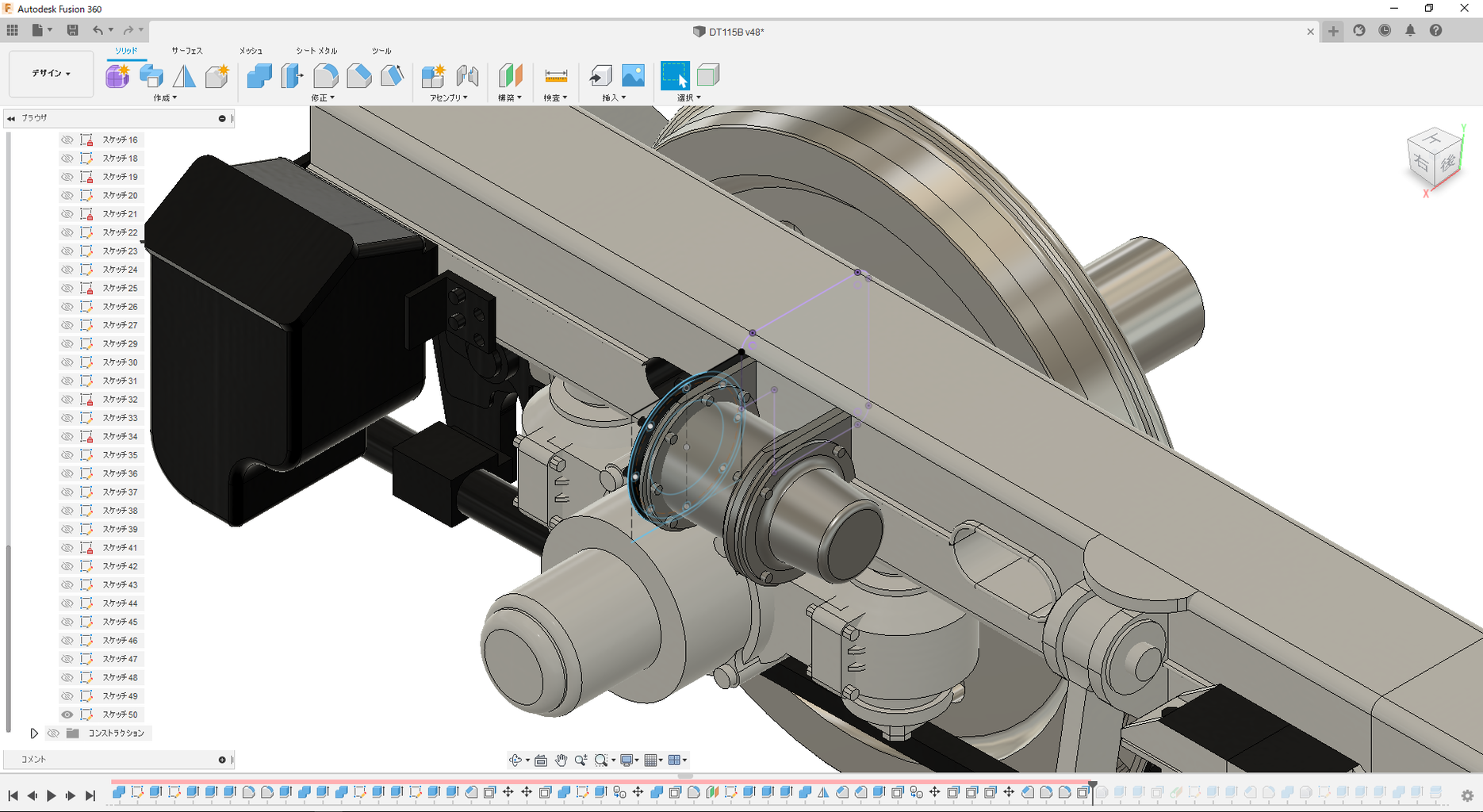Switch to the シート メタル tab

tap(316, 51)
